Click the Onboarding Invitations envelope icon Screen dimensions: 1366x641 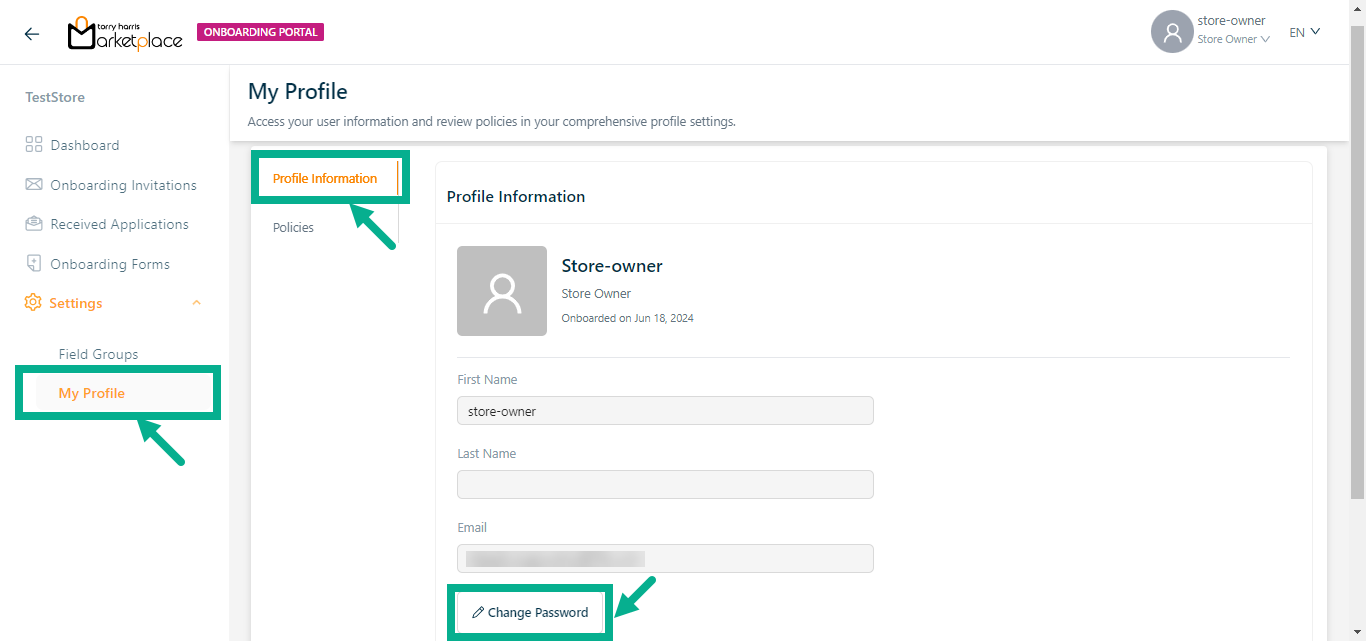(34, 185)
